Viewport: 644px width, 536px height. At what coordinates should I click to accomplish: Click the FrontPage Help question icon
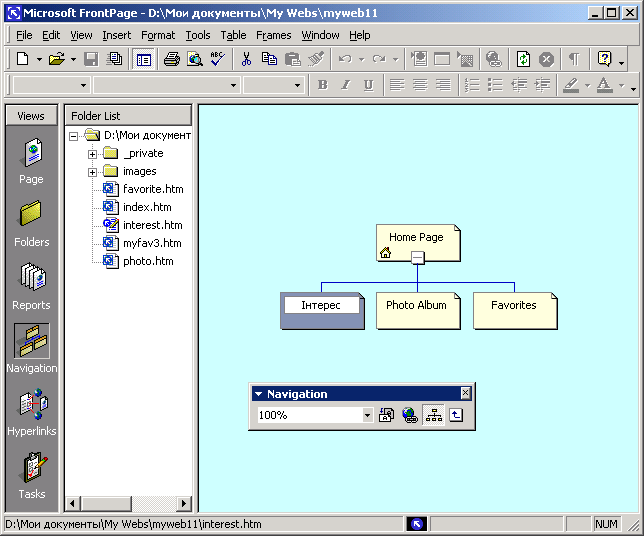tap(605, 59)
